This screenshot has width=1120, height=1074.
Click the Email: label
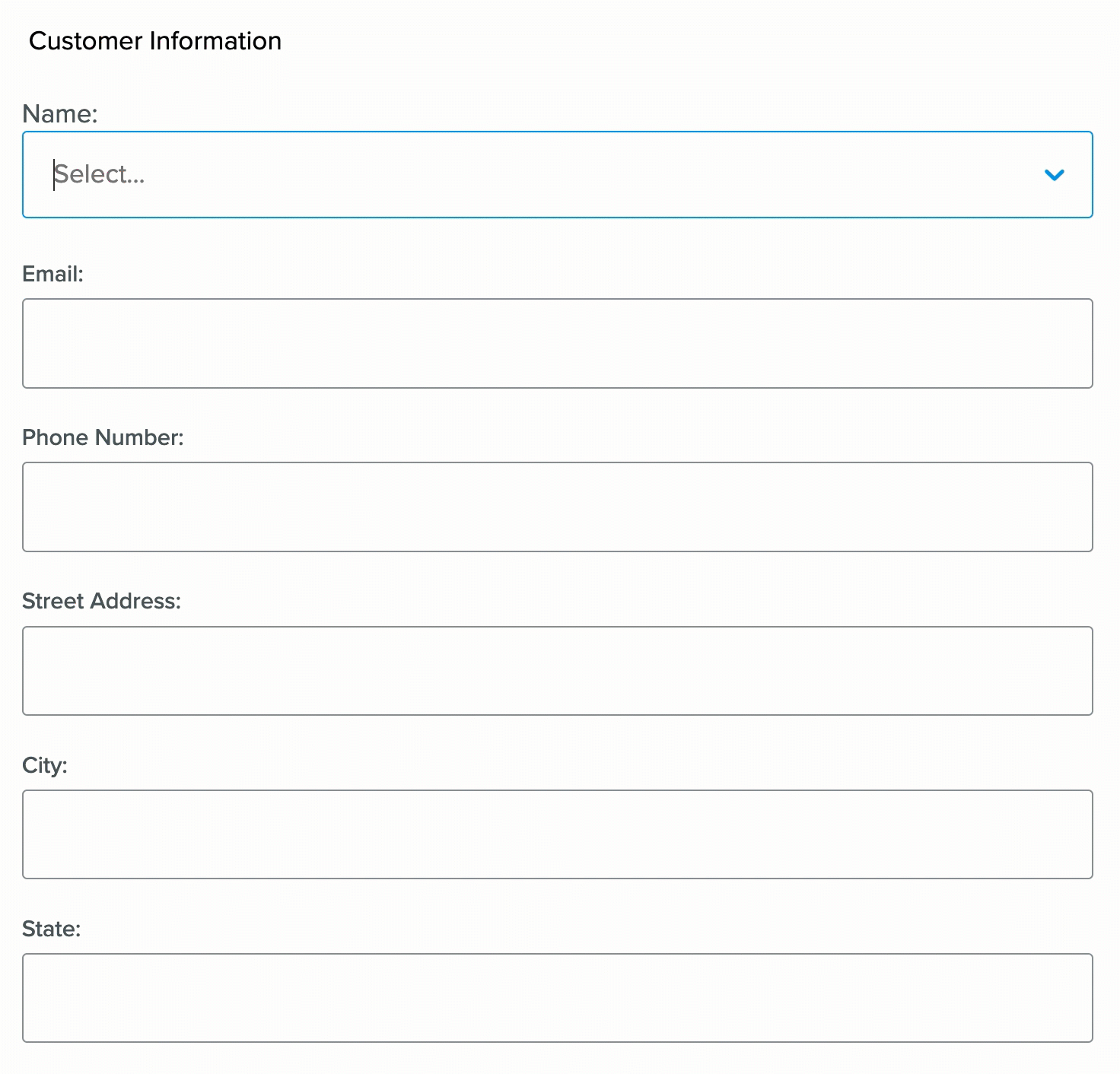(x=53, y=275)
